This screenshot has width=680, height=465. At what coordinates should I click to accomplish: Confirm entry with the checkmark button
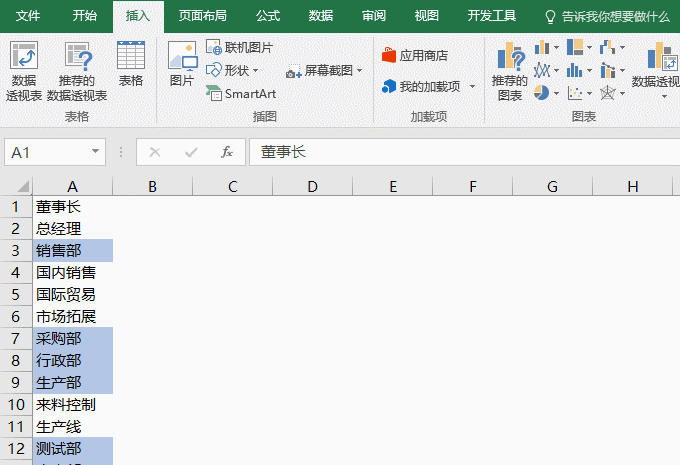tap(191, 152)
